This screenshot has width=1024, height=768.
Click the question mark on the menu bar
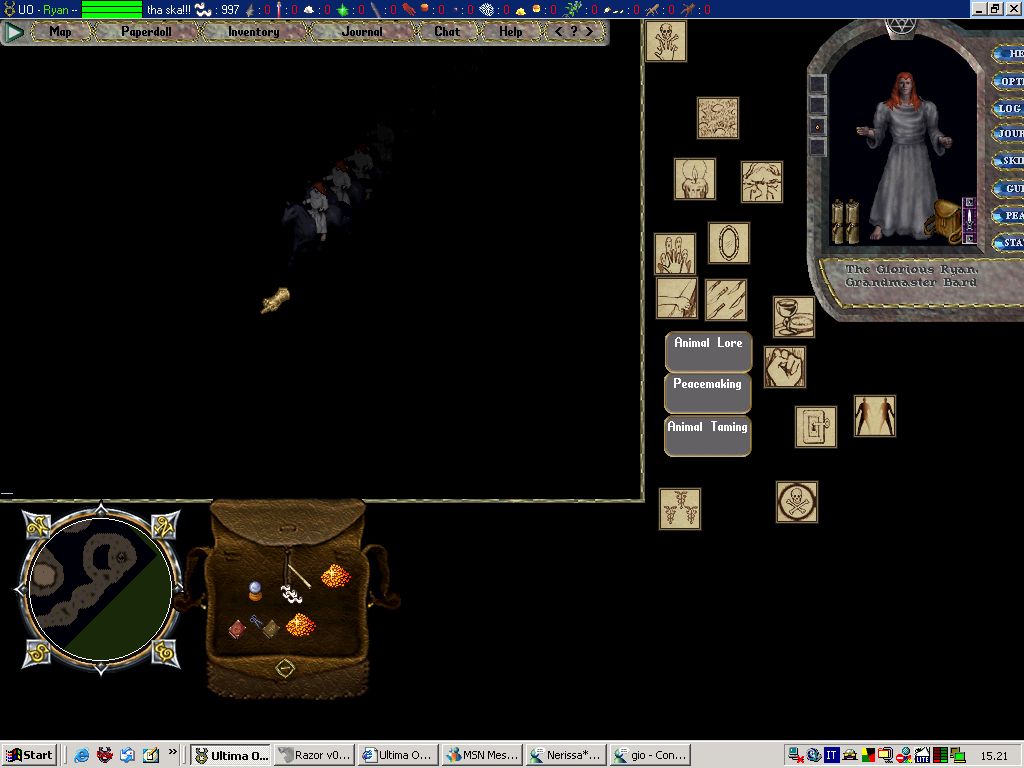(573, 31)
